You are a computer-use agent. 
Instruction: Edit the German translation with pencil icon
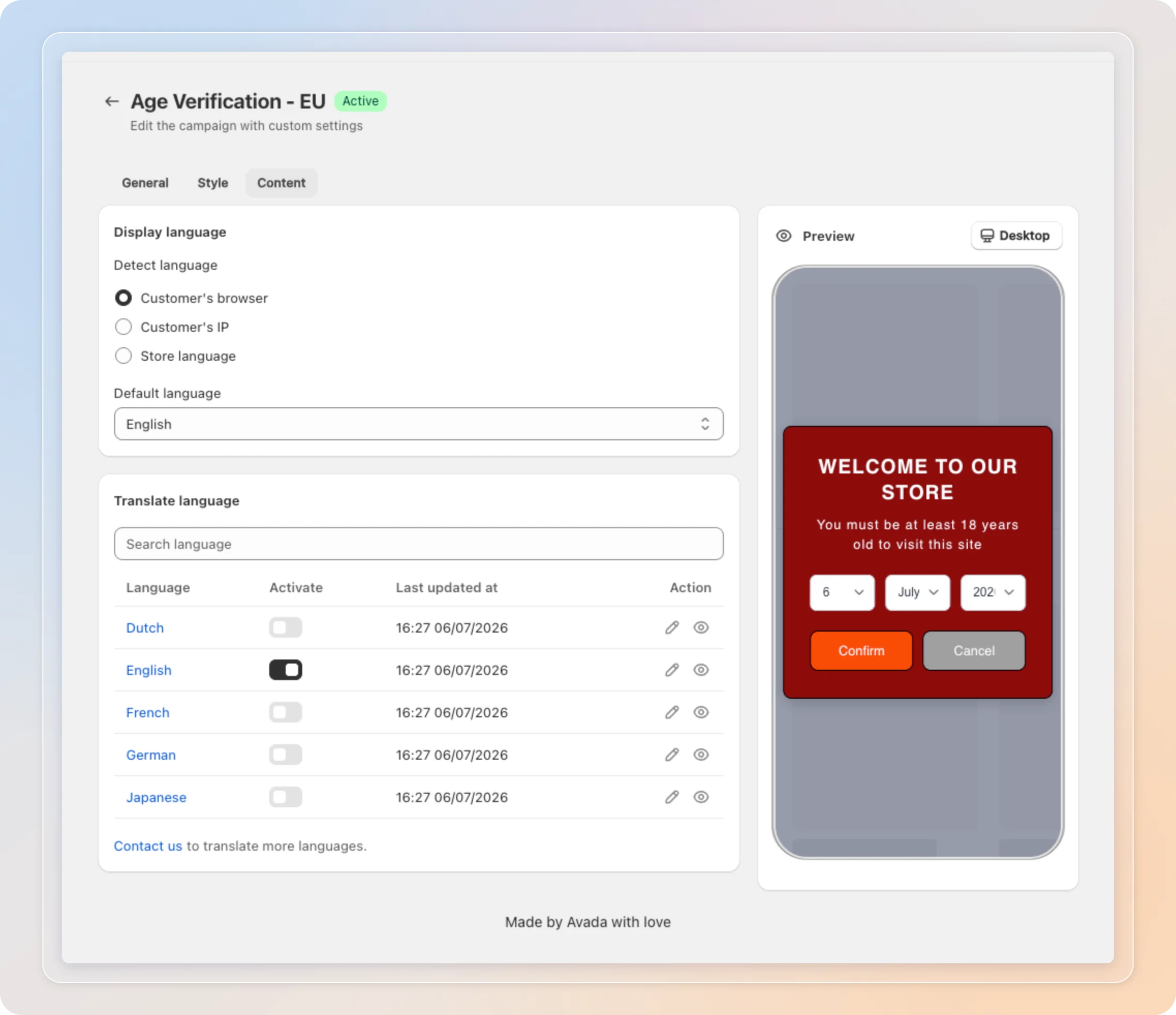pyautogui.click(x=672, y=755)
